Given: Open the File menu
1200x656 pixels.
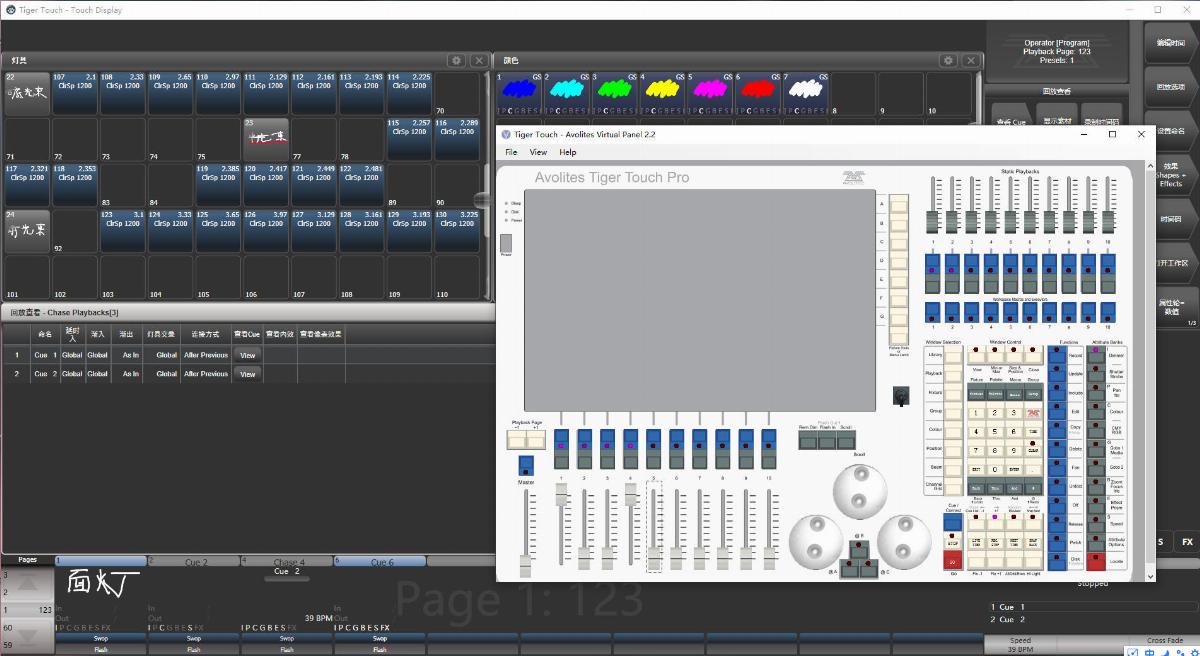Looking at the screenshot, I should coord(511,152).
